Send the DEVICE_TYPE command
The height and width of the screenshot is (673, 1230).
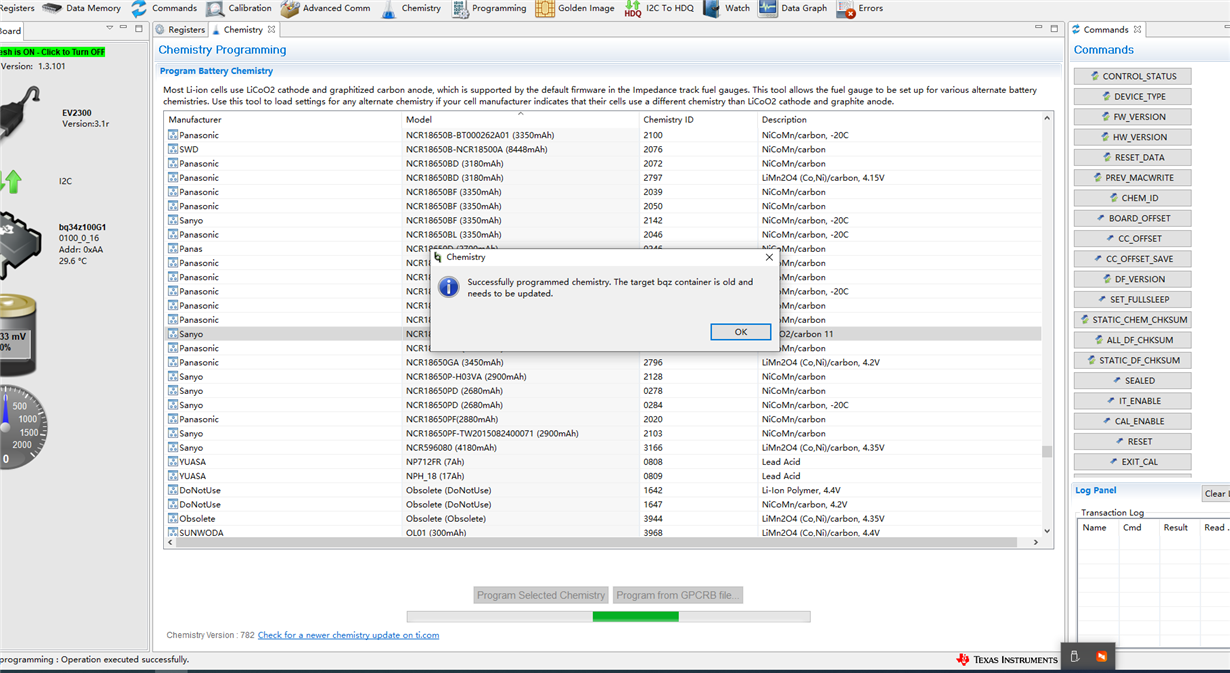1132,97
